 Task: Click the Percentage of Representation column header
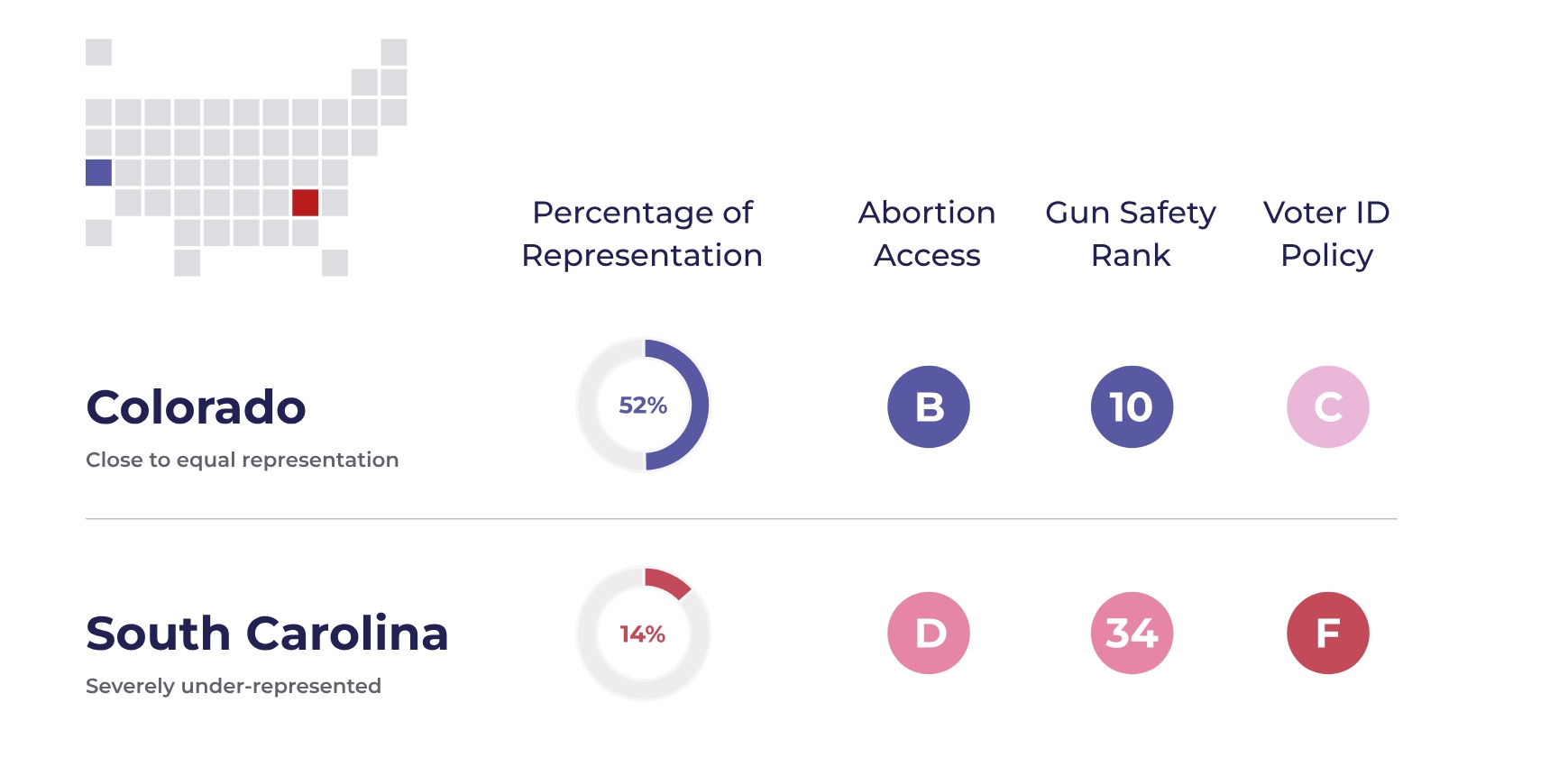coord(642,233)
